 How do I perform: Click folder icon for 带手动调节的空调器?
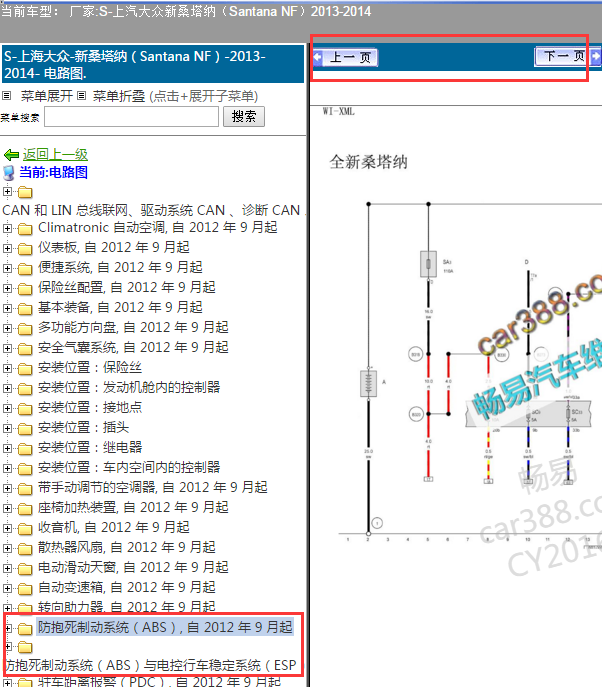[x=25, y=489]
